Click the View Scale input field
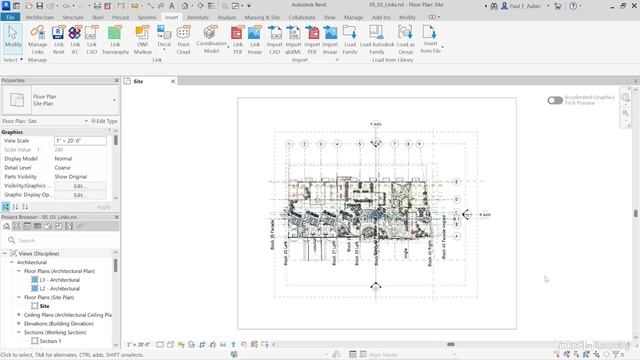This screenshot has width=640, height=360. tap(80, 141)
